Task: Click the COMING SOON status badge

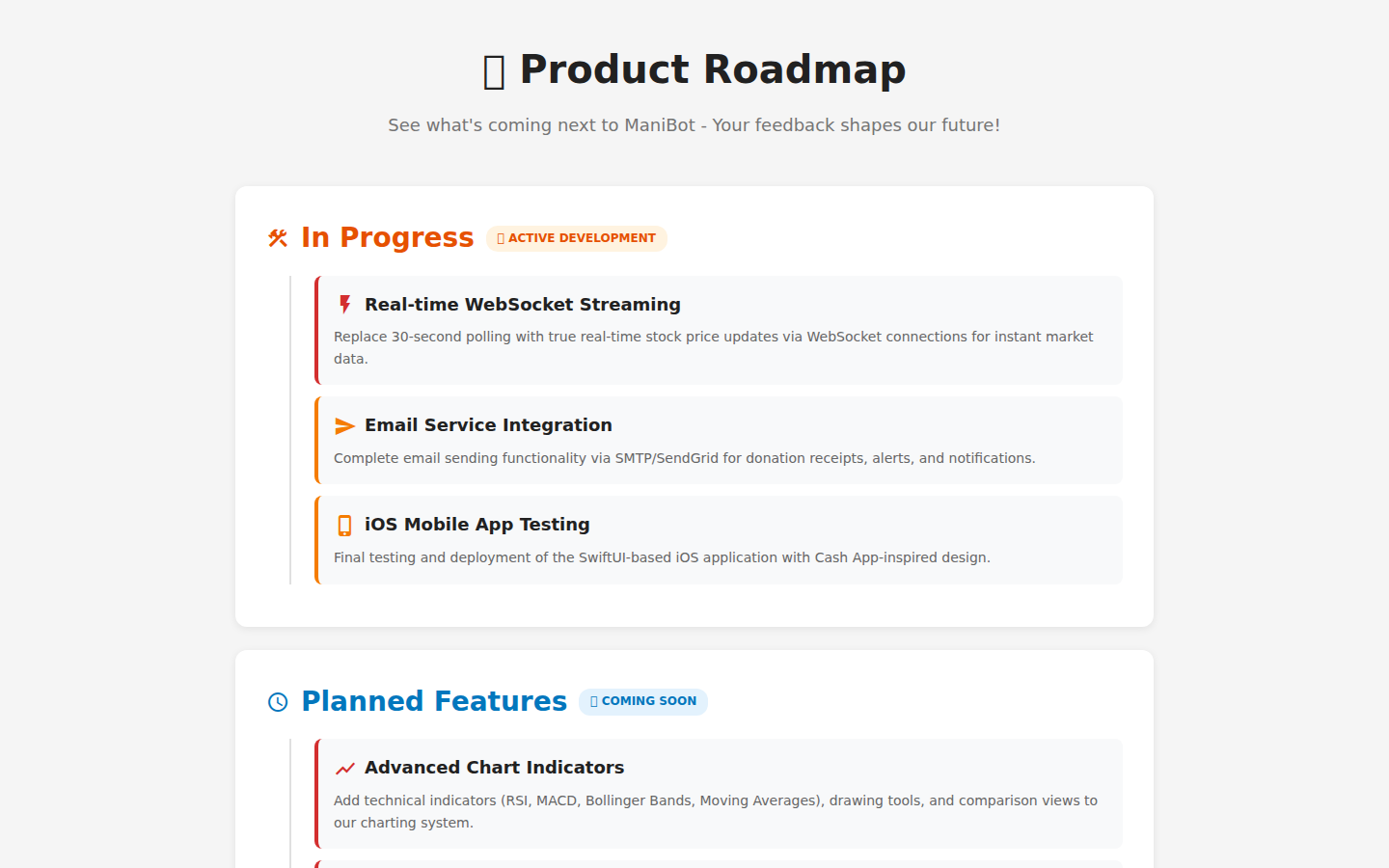Action: (x=643, y=701)
